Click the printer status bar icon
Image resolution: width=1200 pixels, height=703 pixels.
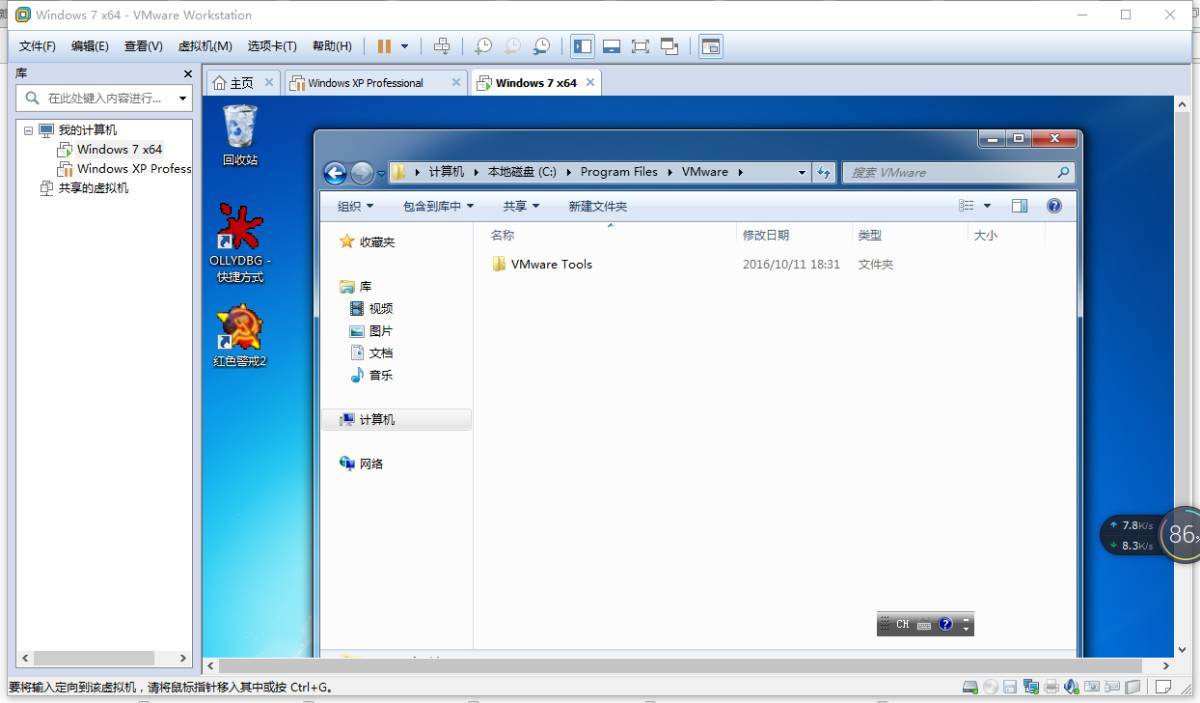point(1051,687)
